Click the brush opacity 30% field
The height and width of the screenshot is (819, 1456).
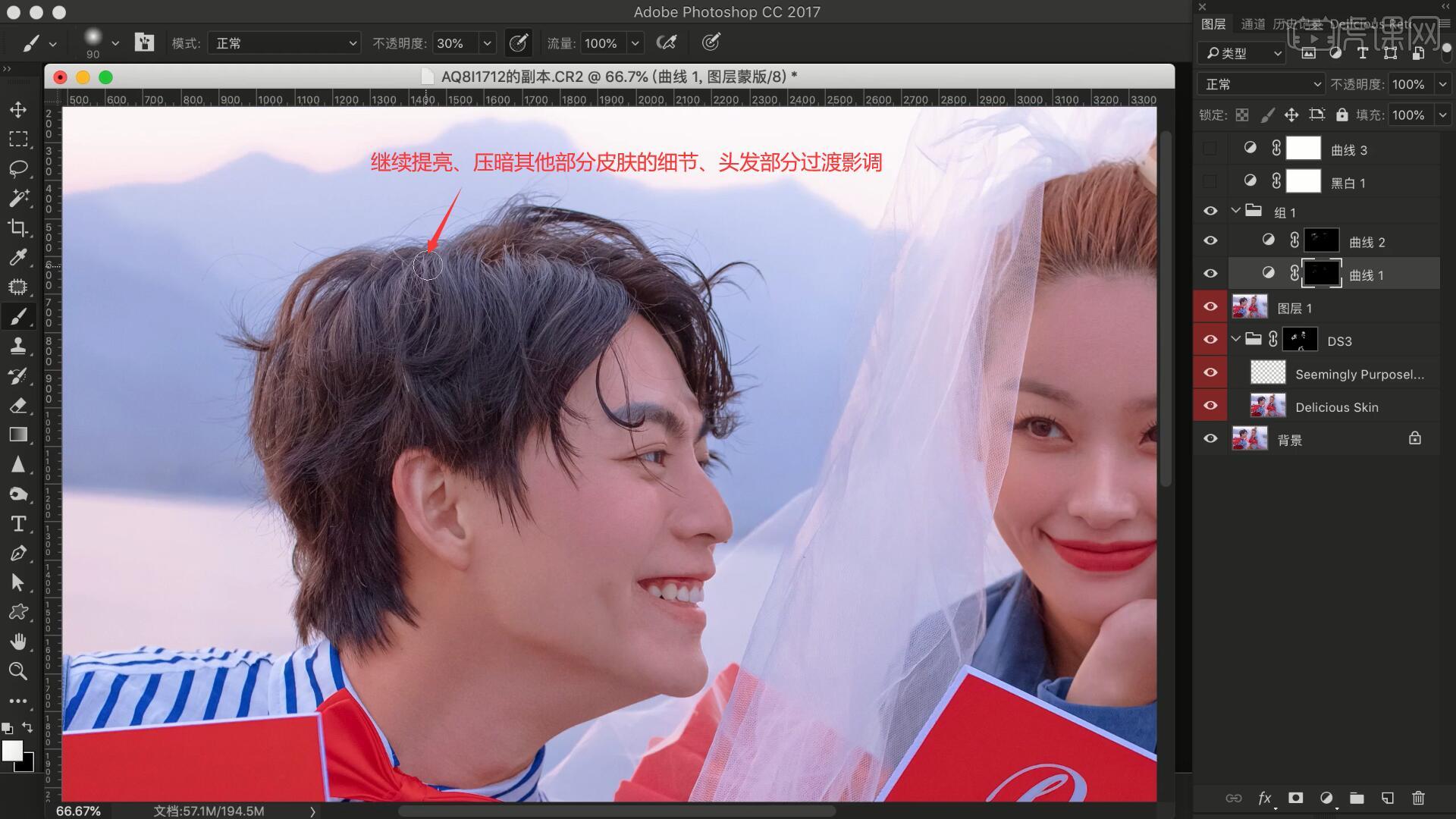[x=455, y=43]
